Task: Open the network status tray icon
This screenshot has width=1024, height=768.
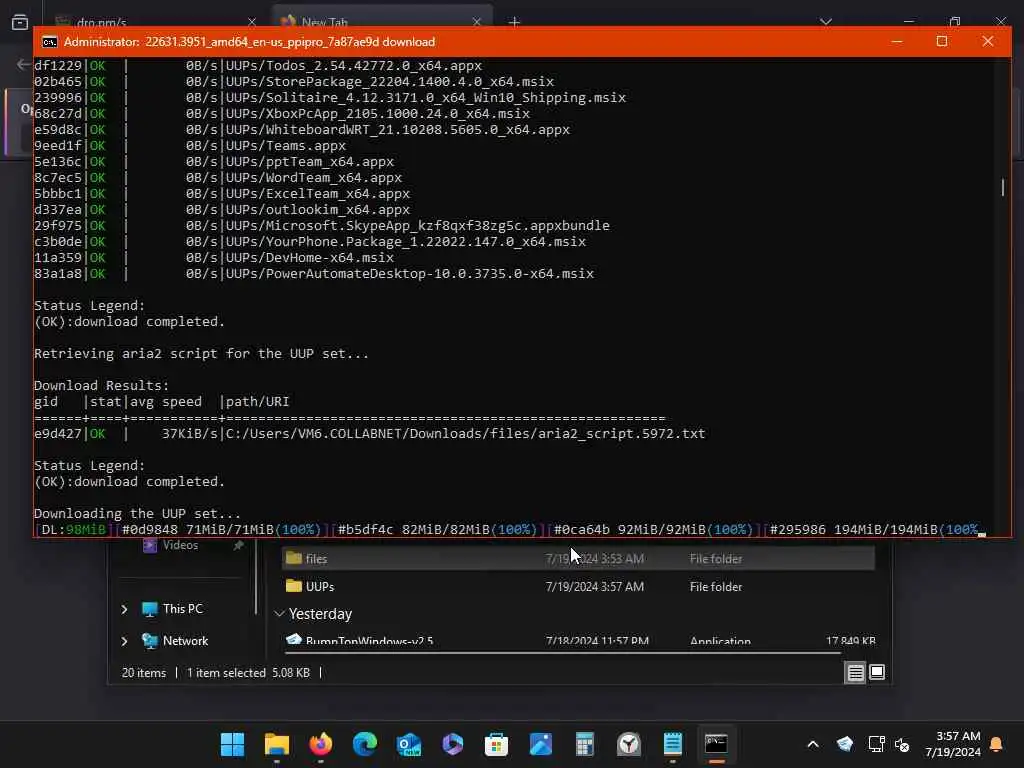Action: [x=876, y=744]
